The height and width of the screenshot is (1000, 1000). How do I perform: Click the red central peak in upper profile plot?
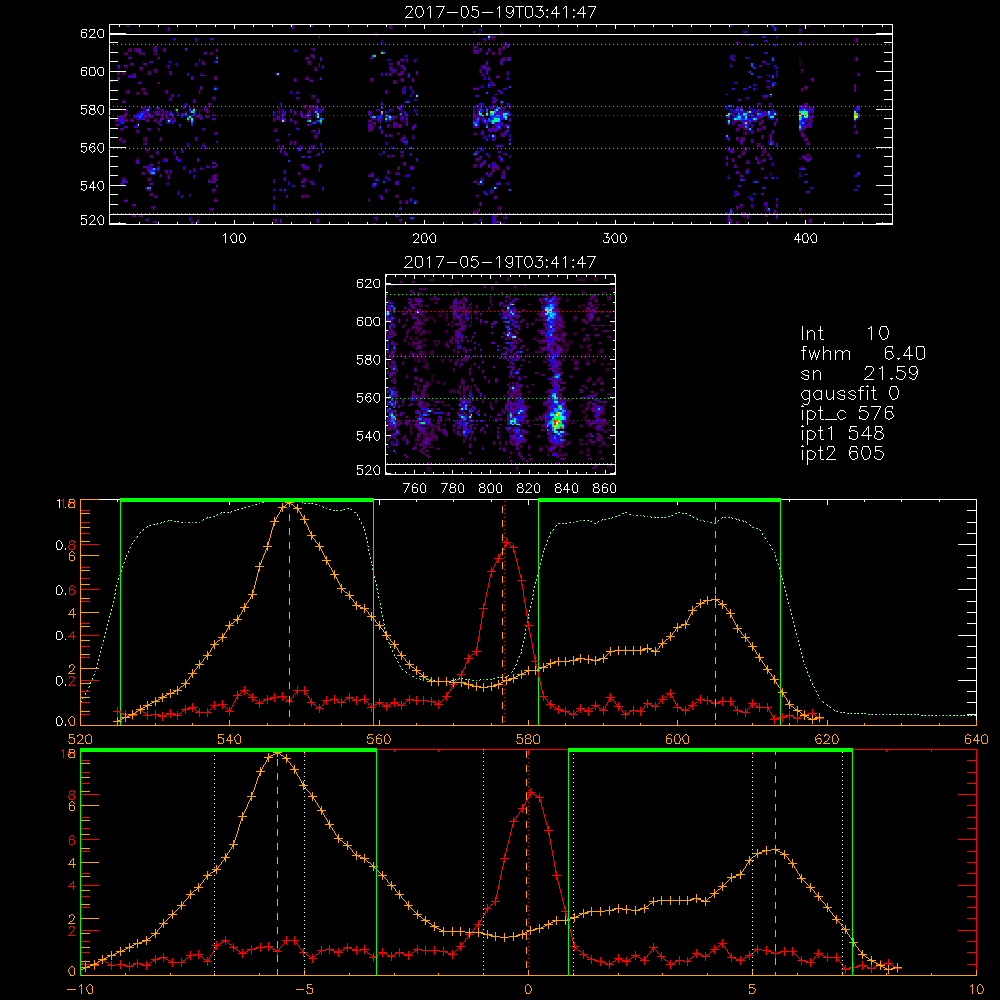point(508,543)
